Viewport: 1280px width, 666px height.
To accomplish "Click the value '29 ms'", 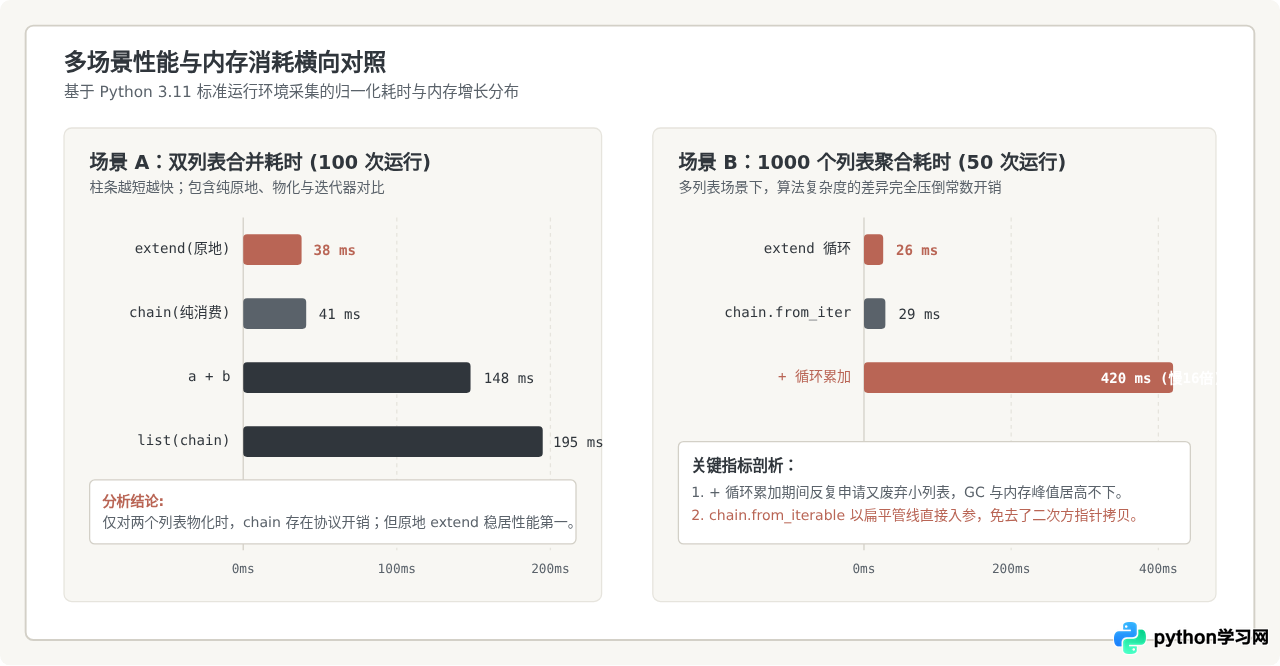I will point(919,315).
